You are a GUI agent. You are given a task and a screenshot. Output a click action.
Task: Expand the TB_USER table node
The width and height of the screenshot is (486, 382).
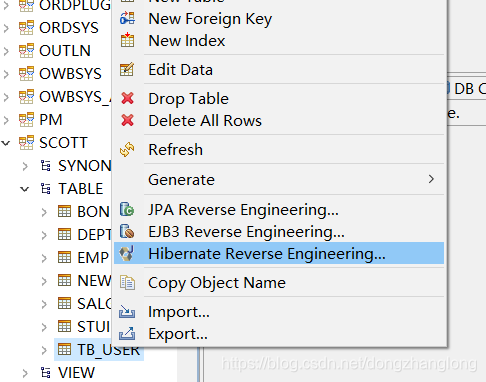click(x=44, y=350)
